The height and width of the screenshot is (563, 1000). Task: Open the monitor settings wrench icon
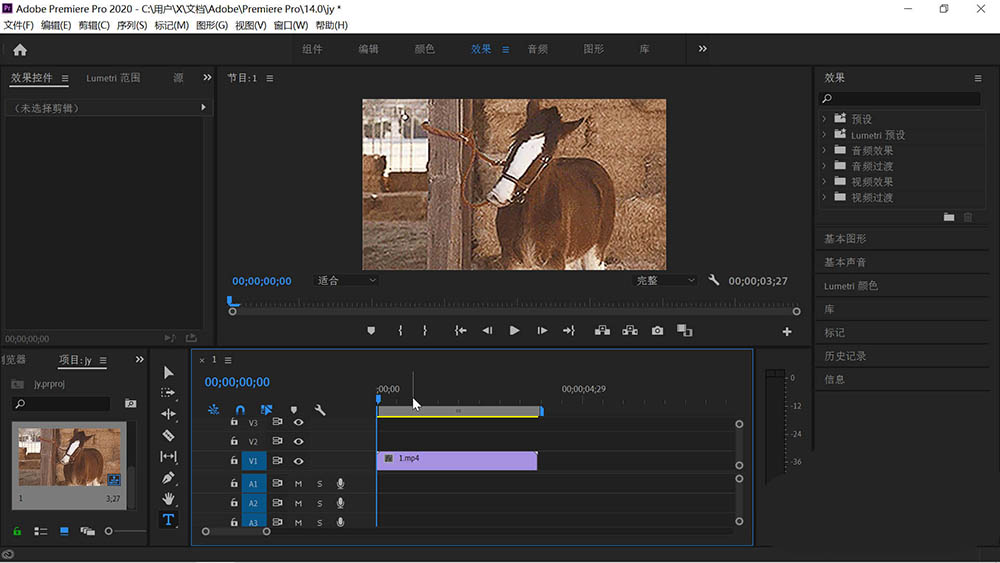pyautogui.click(x=714, y=281)
